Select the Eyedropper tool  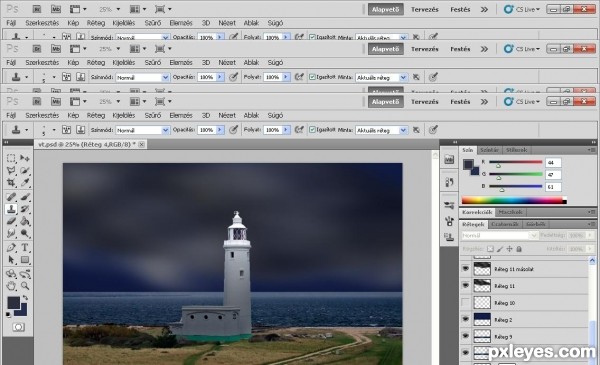click(25, 183)
